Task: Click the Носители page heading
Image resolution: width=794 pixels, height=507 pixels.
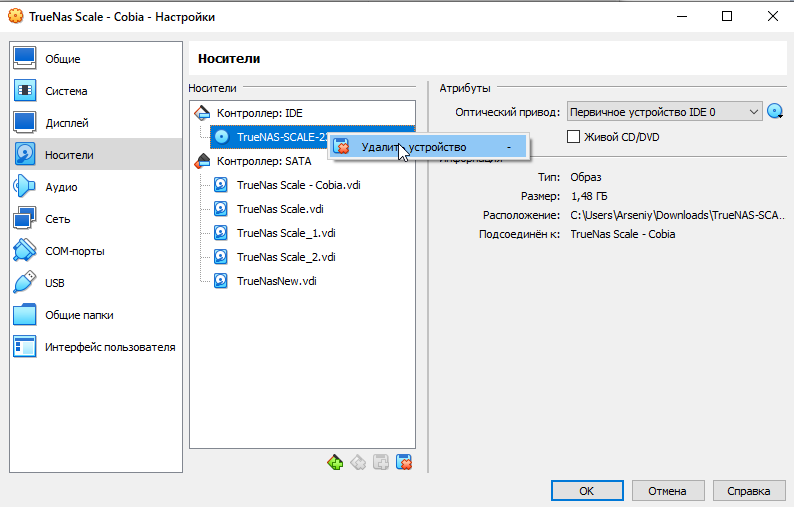Action: point(229,59)
